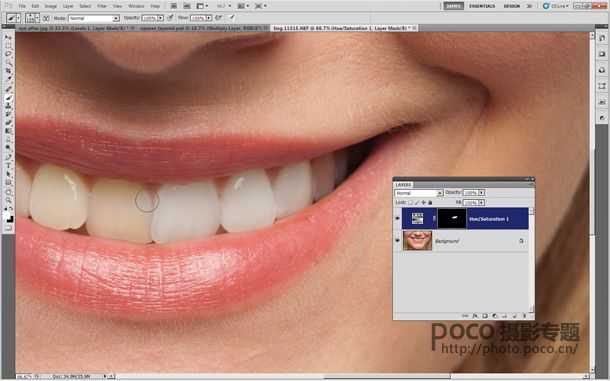The image size is (610, 381).
Task: Switch to the ESSENTIALS workspace
Action: [x=482, y=6]
